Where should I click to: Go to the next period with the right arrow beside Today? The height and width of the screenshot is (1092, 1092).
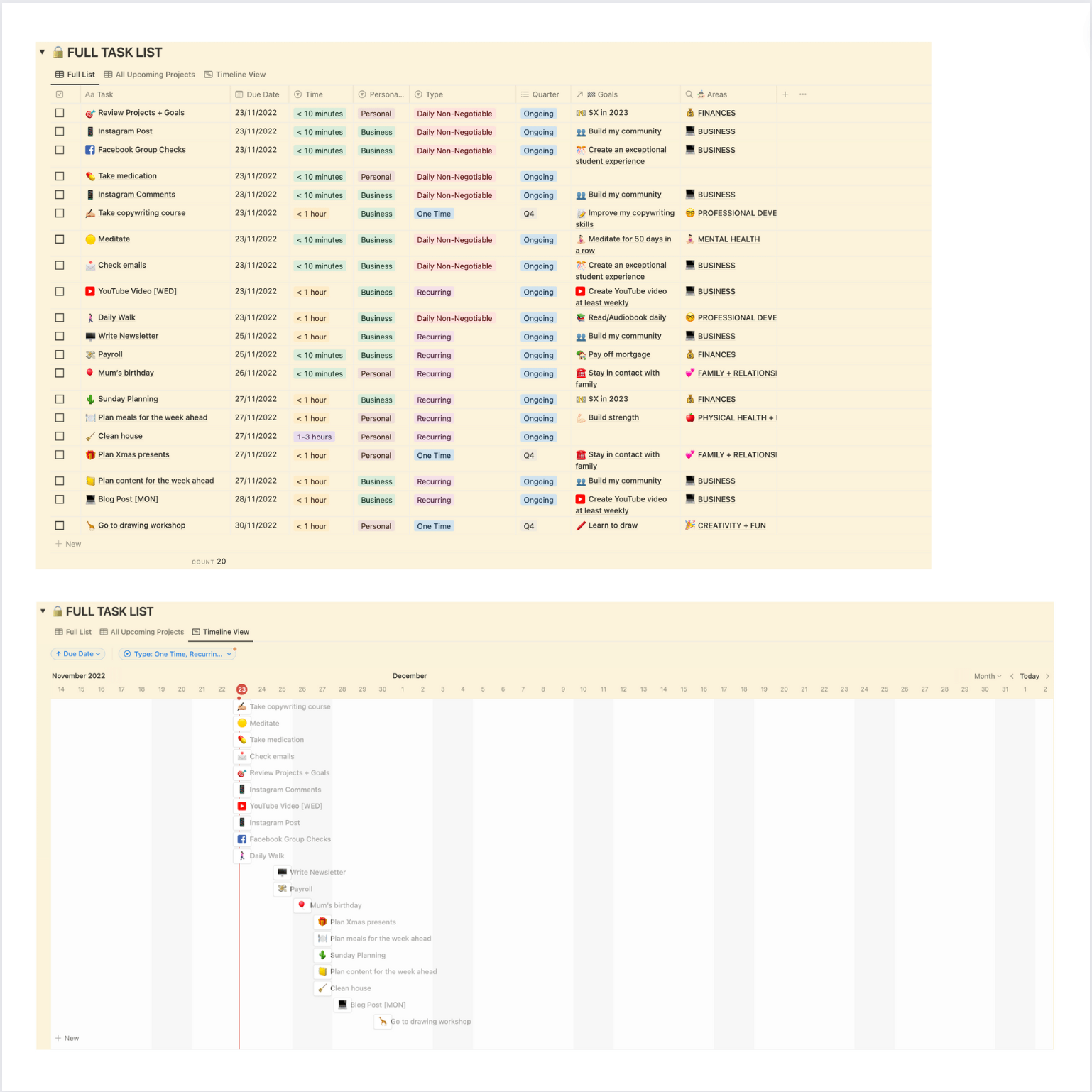[1047, 676]
